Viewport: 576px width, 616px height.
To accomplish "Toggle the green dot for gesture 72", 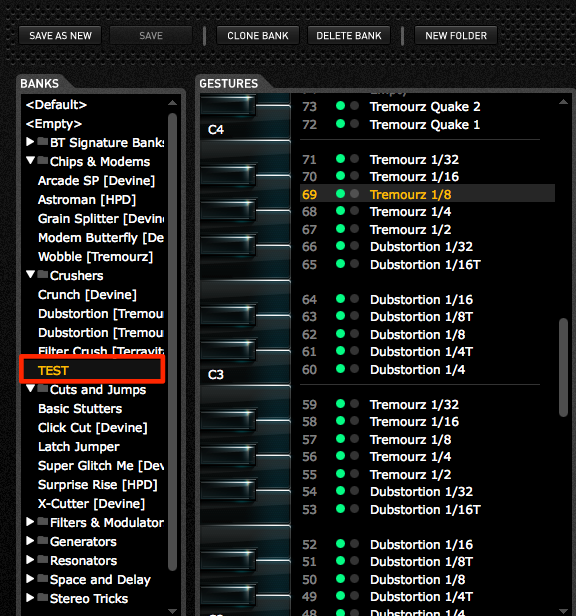I will 341,124.
